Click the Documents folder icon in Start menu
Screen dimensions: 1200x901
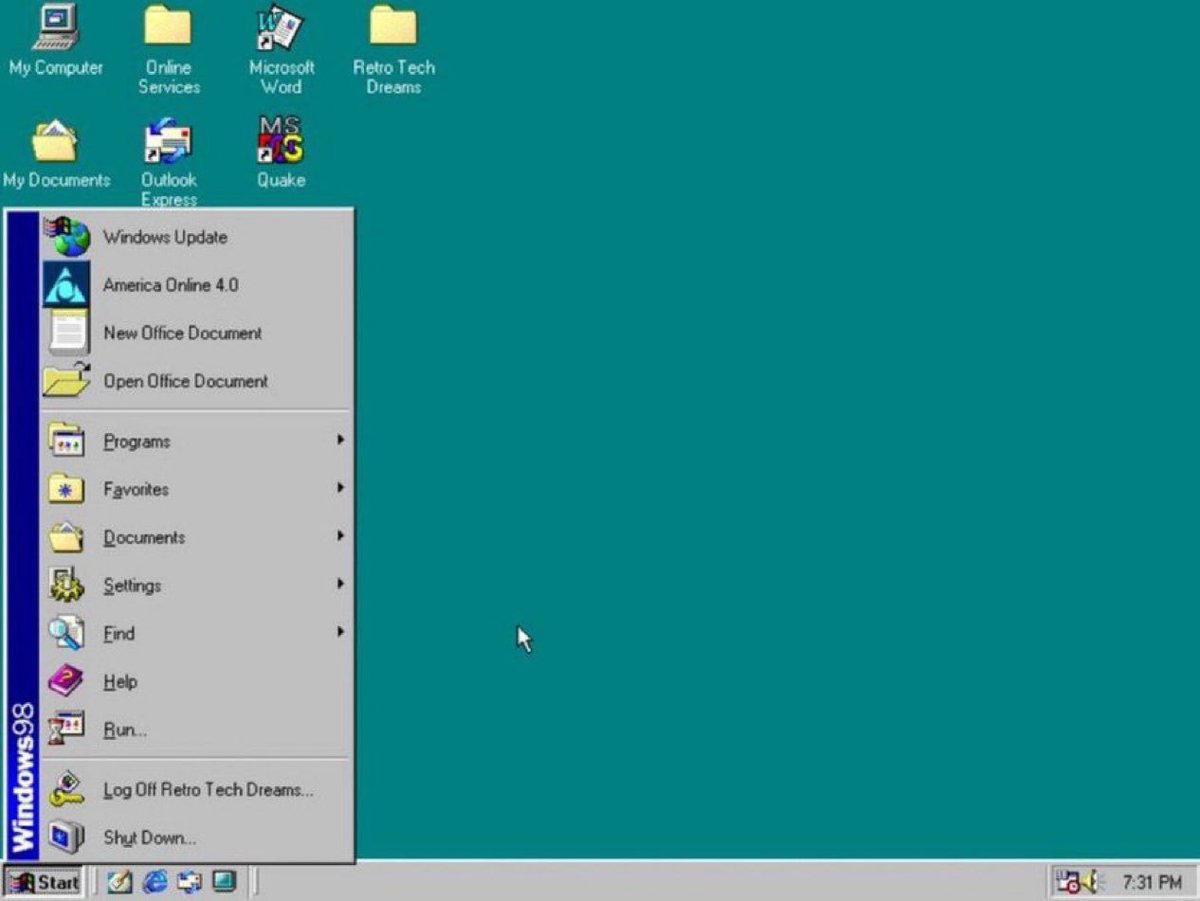coord(67,537)
